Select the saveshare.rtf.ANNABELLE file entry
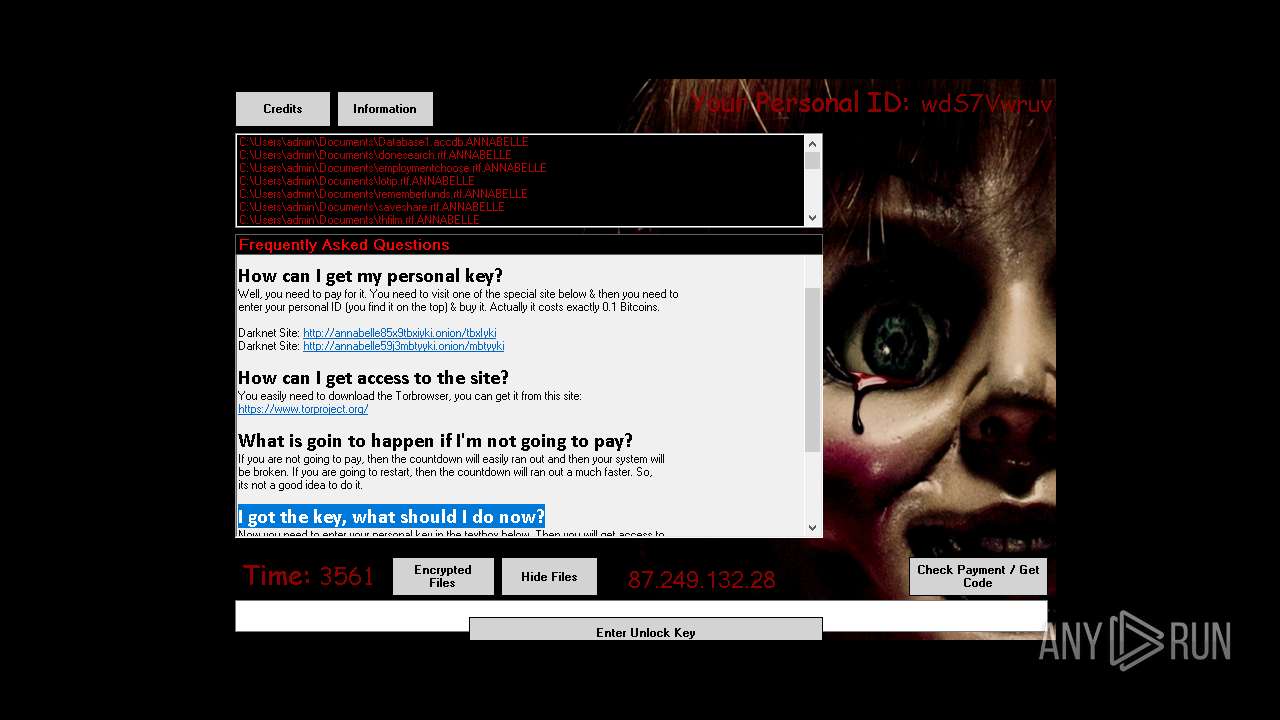Viewport: 1280px width, 720px height. 372,207
